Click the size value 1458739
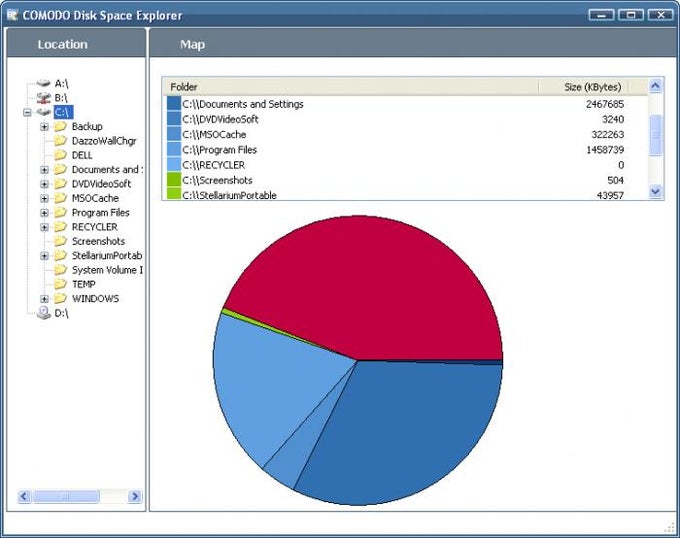The height and width of the screenshot is (538, 680). point(605,150)
